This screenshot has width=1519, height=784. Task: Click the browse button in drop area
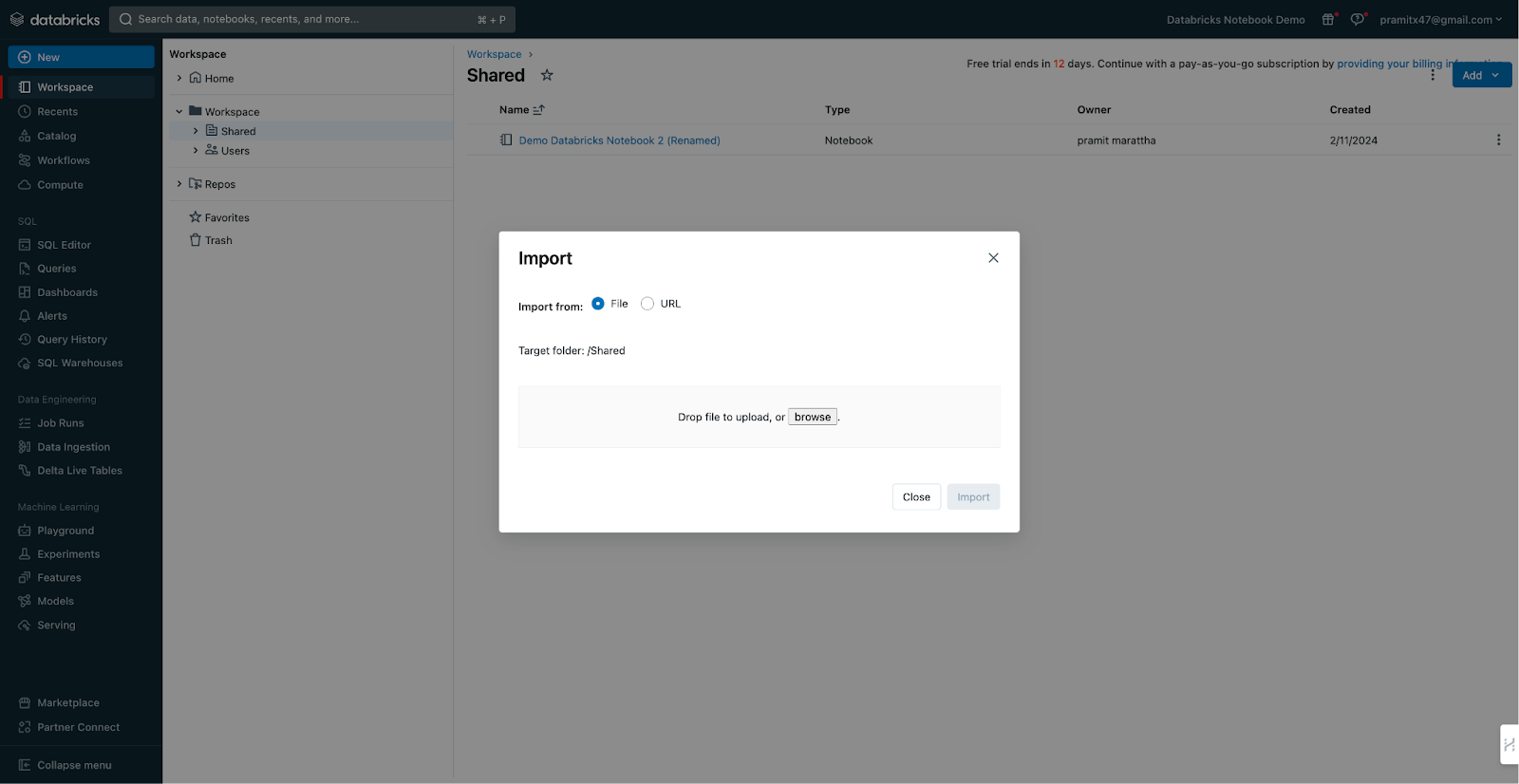[x=813, y=417]
